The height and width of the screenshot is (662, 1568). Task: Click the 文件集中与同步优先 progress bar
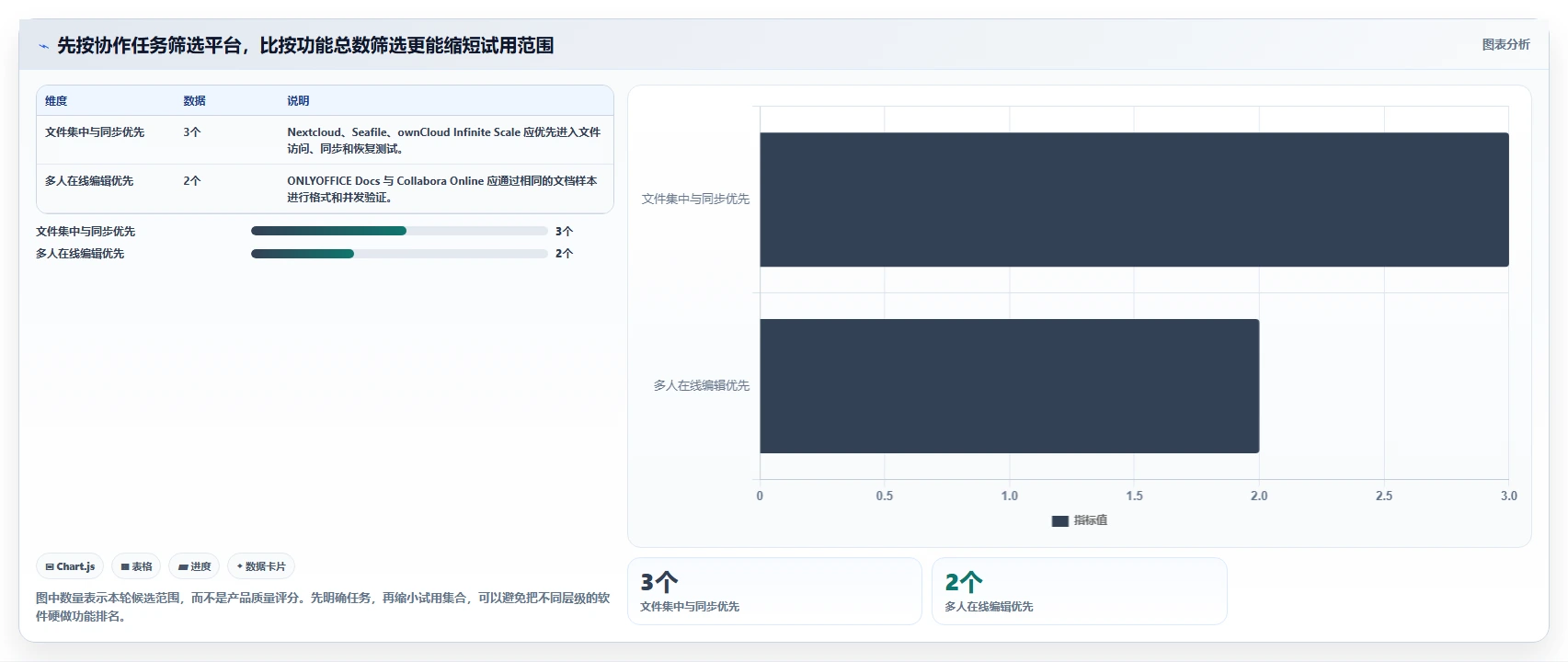(399, 231)
